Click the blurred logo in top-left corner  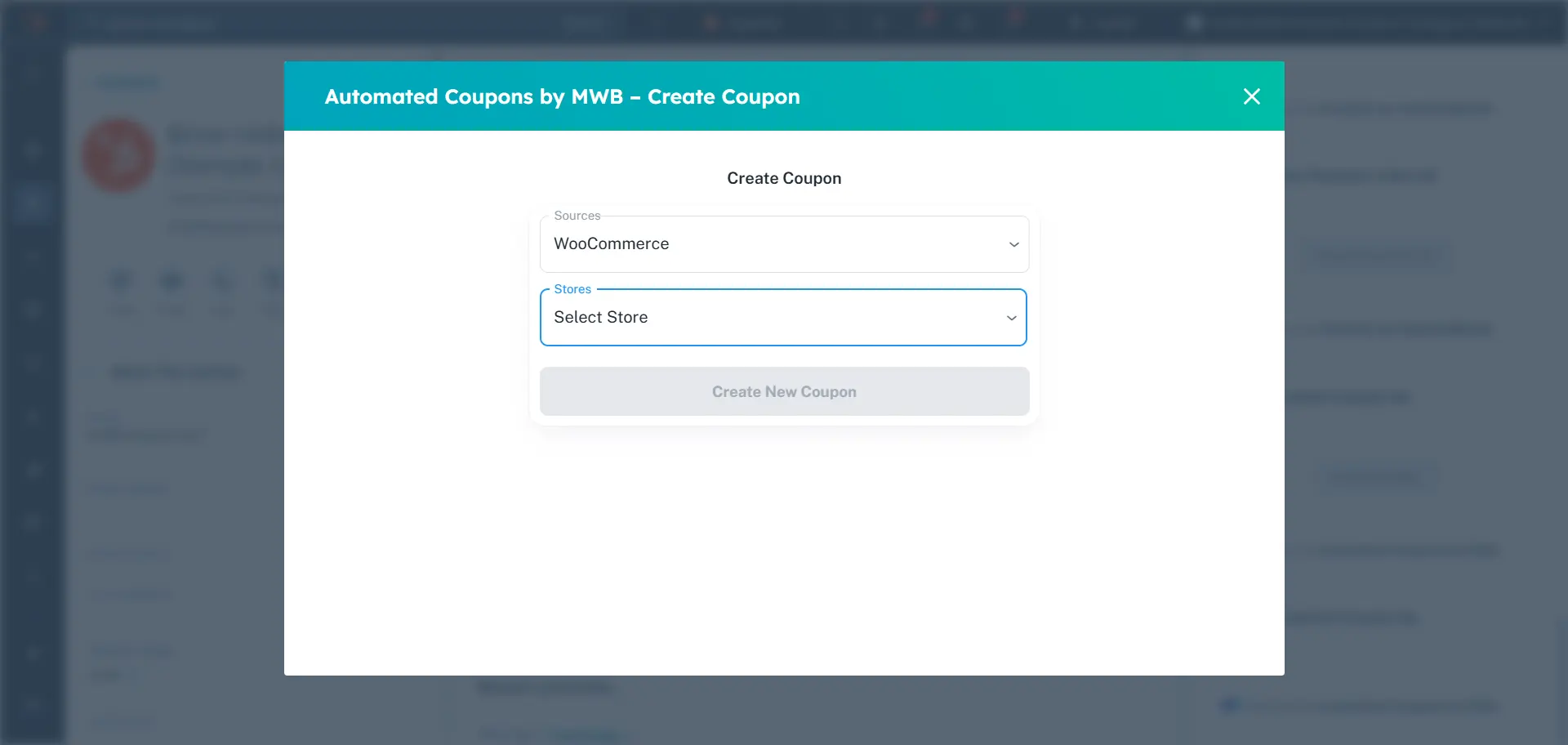[34, 23]
